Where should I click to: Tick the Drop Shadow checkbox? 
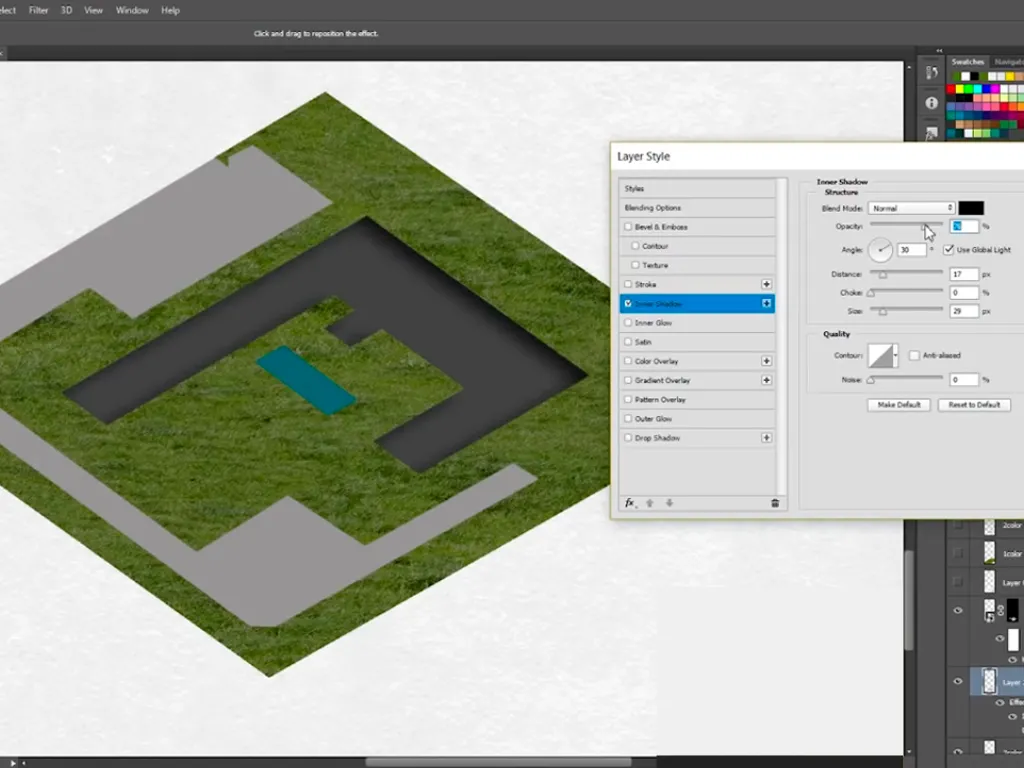tap(628, 438)
